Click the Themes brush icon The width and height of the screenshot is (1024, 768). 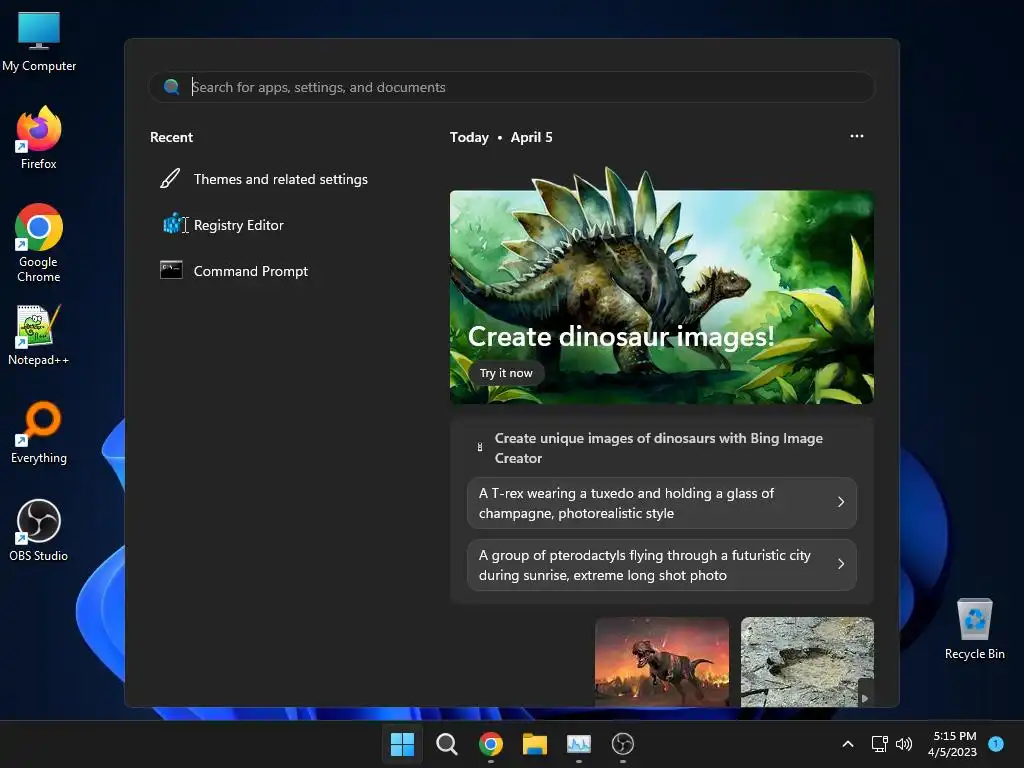(170, 178)
